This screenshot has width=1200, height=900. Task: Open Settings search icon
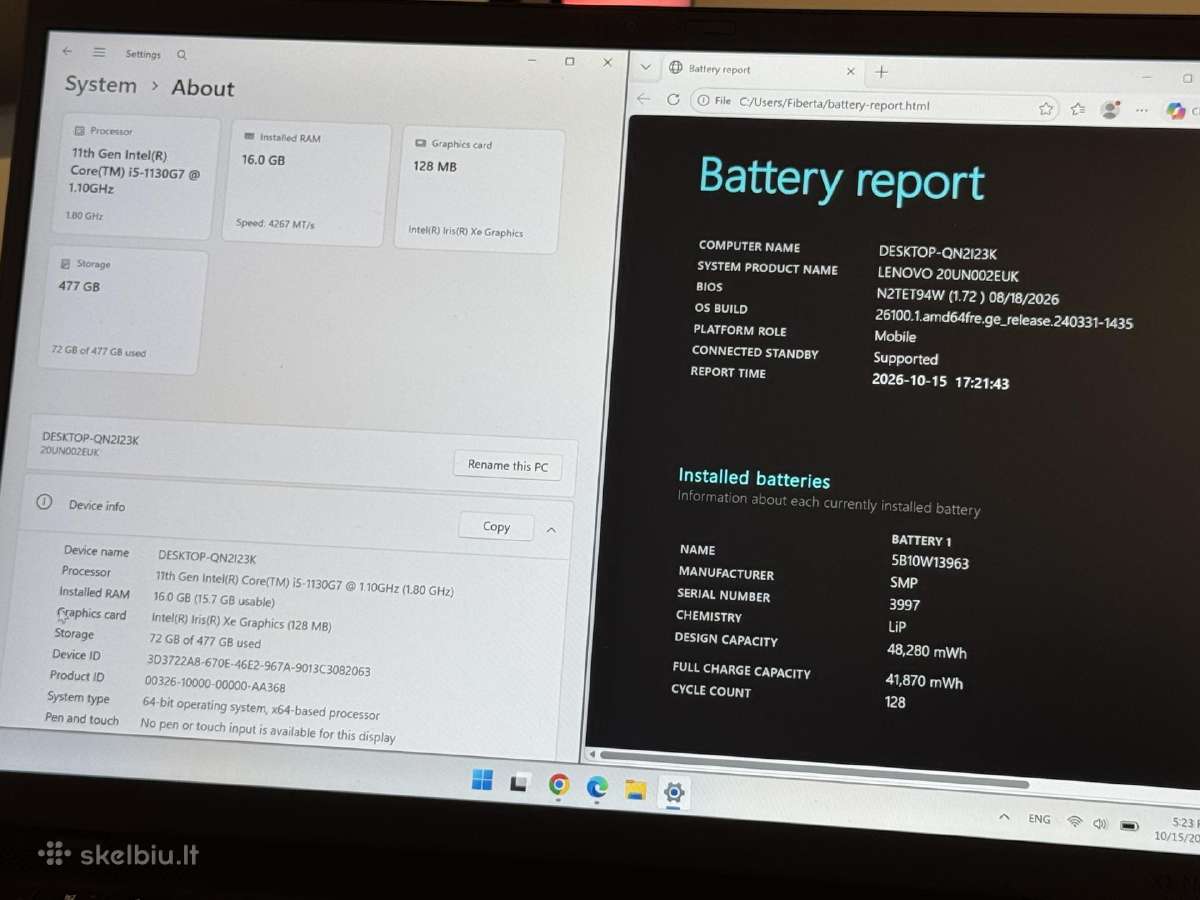click(182, 55)
